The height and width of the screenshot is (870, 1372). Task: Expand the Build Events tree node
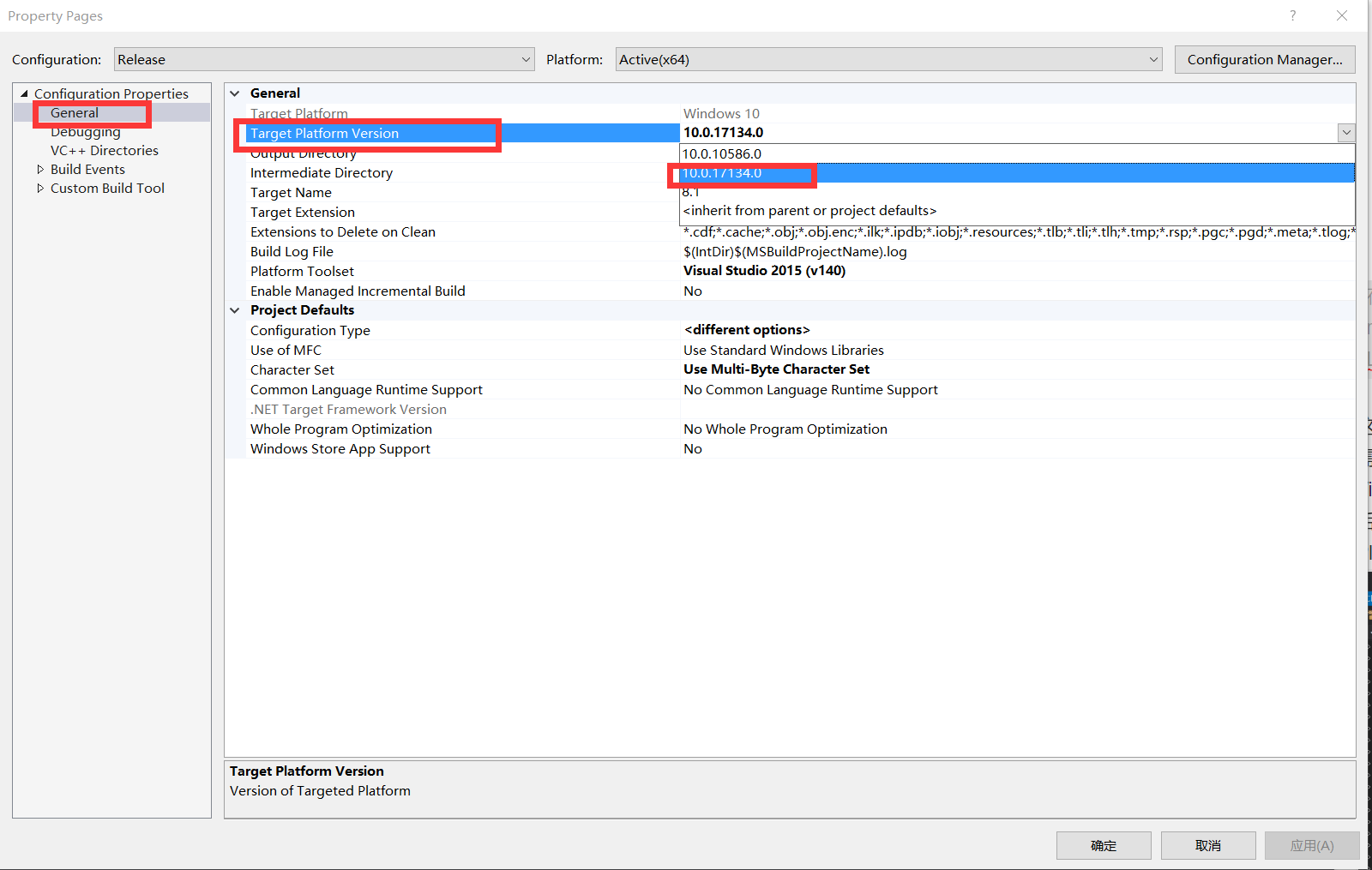point(39,169)
